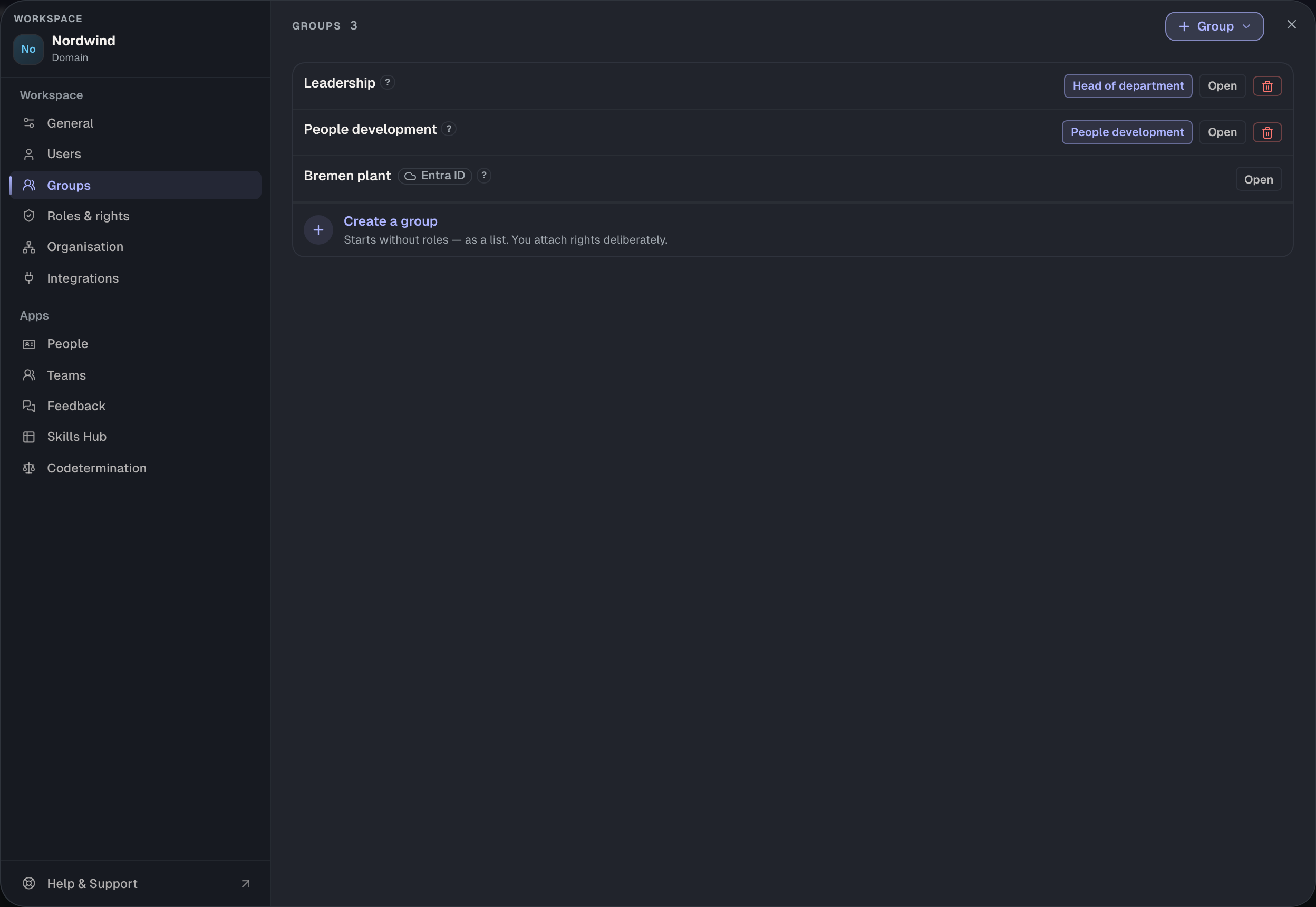This screenshot has height=907, width=1316.
Task: Show help tooltip for Bremen plant group
Action: pos(484,176)
